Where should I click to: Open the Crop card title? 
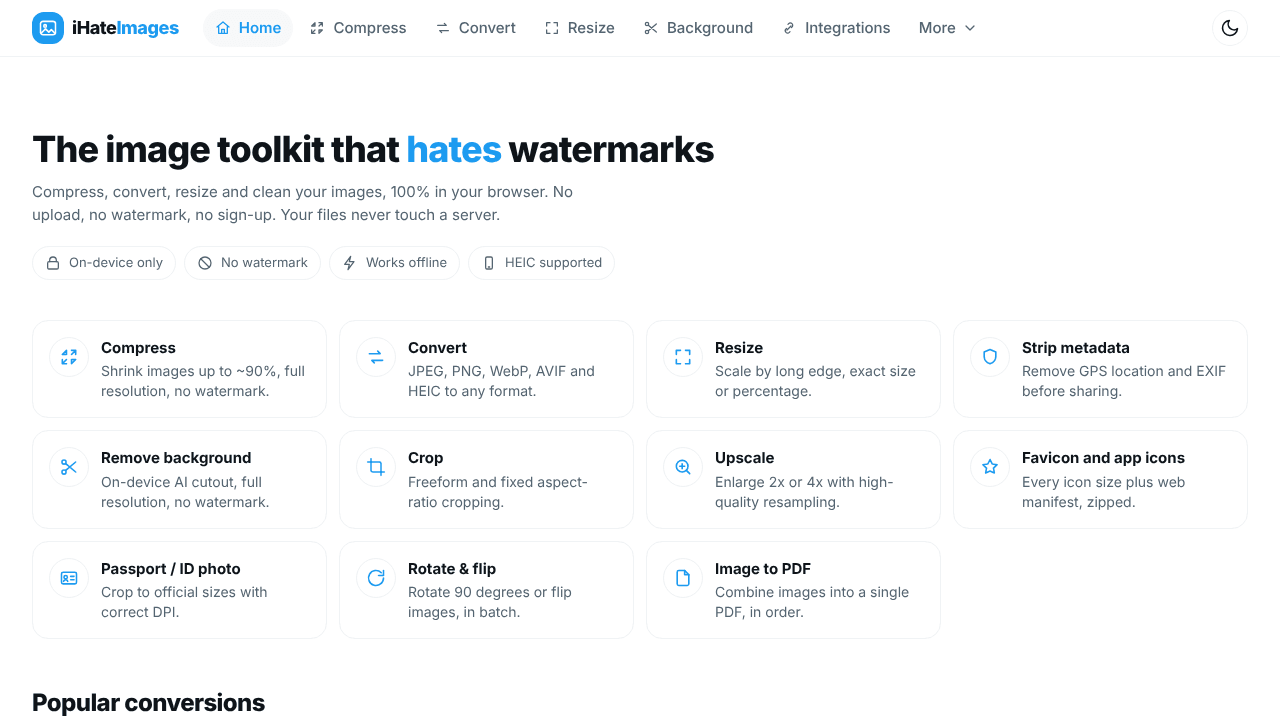click(425, 458)
